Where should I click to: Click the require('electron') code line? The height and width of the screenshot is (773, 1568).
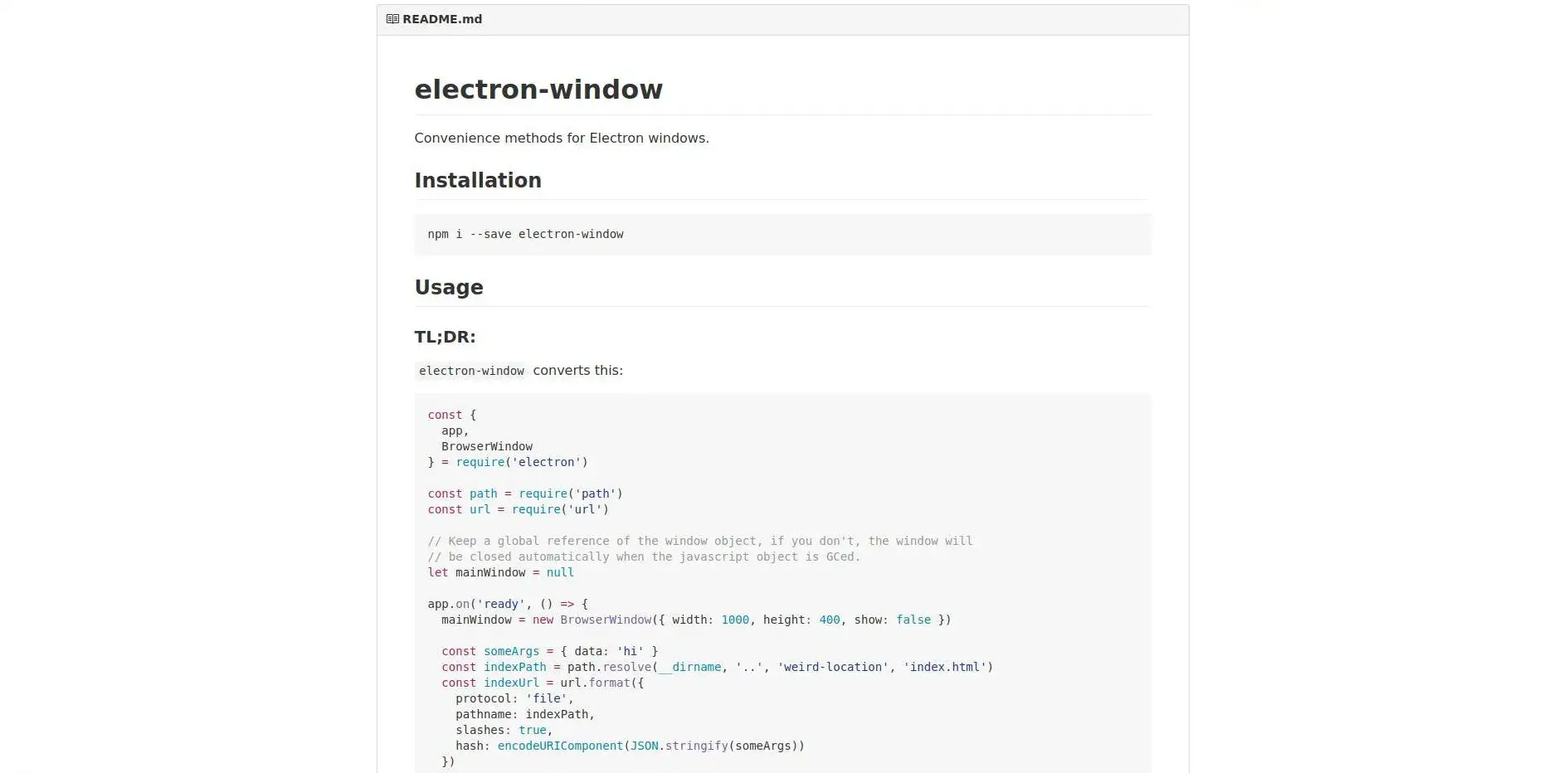click(508, 463)
